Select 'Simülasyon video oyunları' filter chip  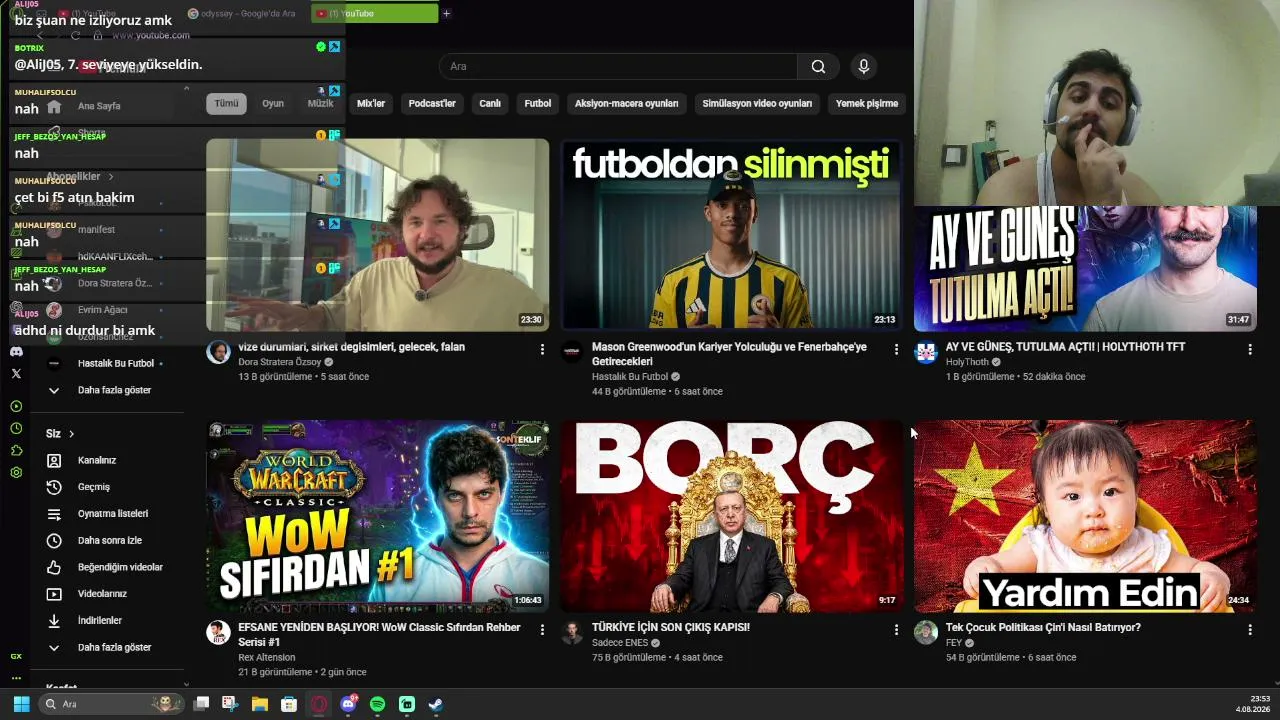point(757,103)
